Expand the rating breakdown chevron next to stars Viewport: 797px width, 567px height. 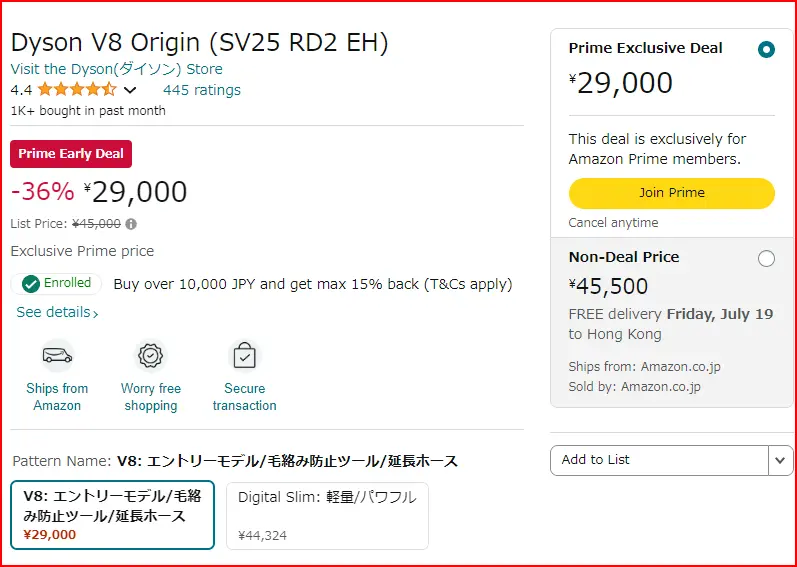point(130,90)
